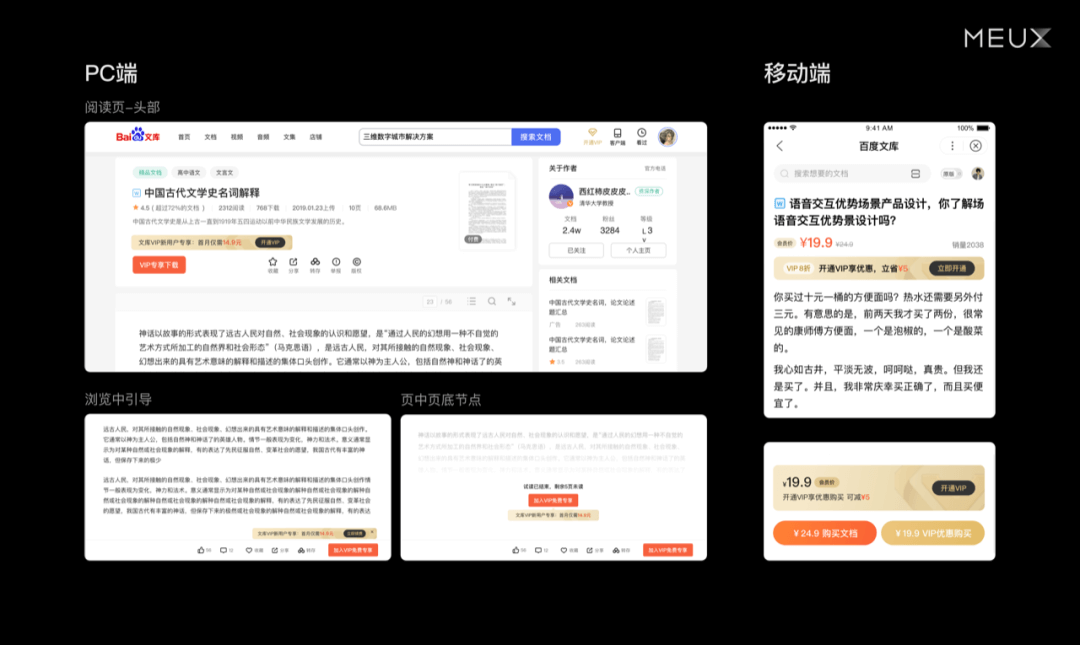Image resolution: width=1080 pixels, height=645 pixels.
Task: Open the 首页 nav item
Action: [184, 137]
